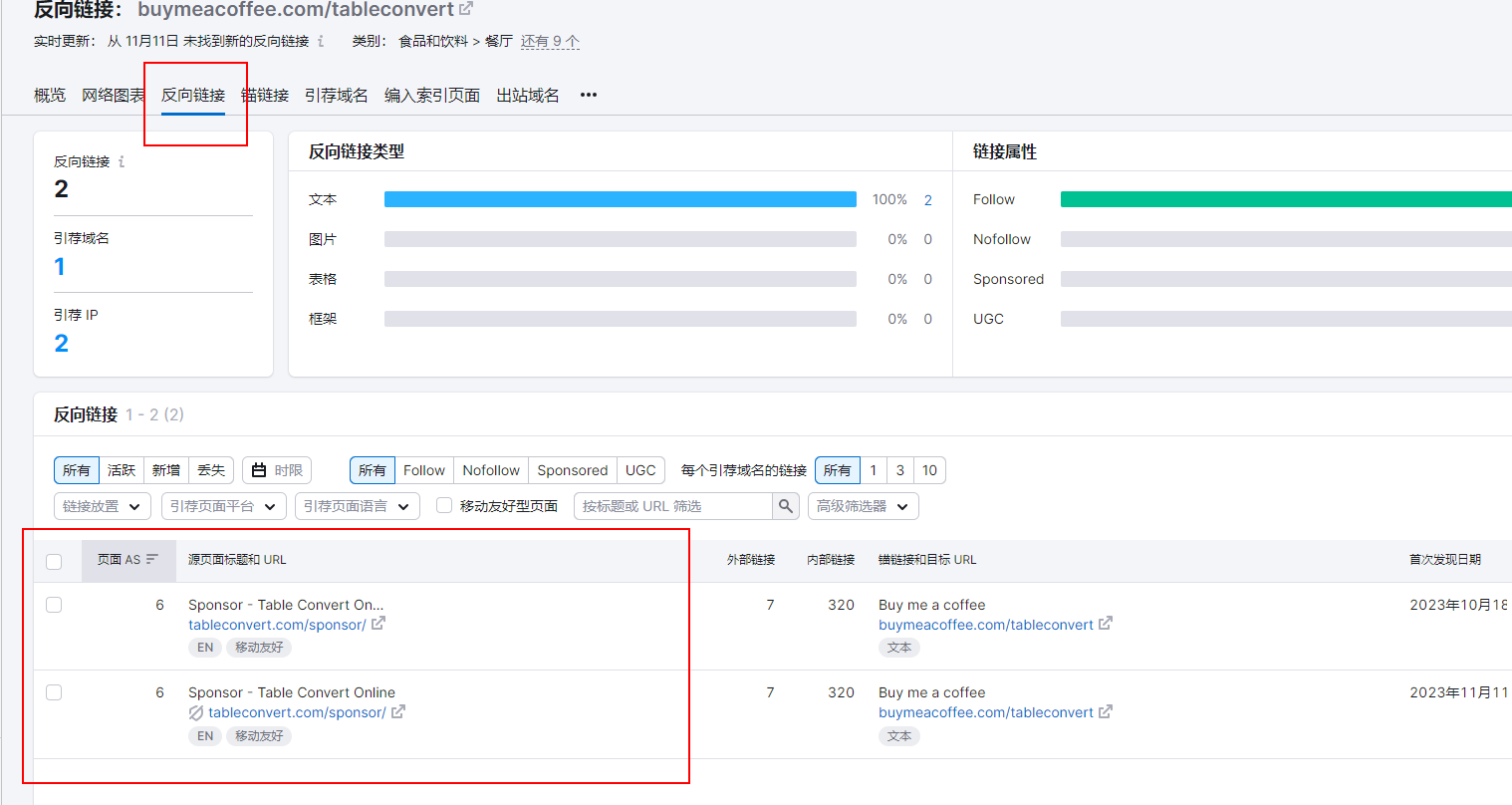Click the sort icon next to 页面 AS

tap(152, 560)
